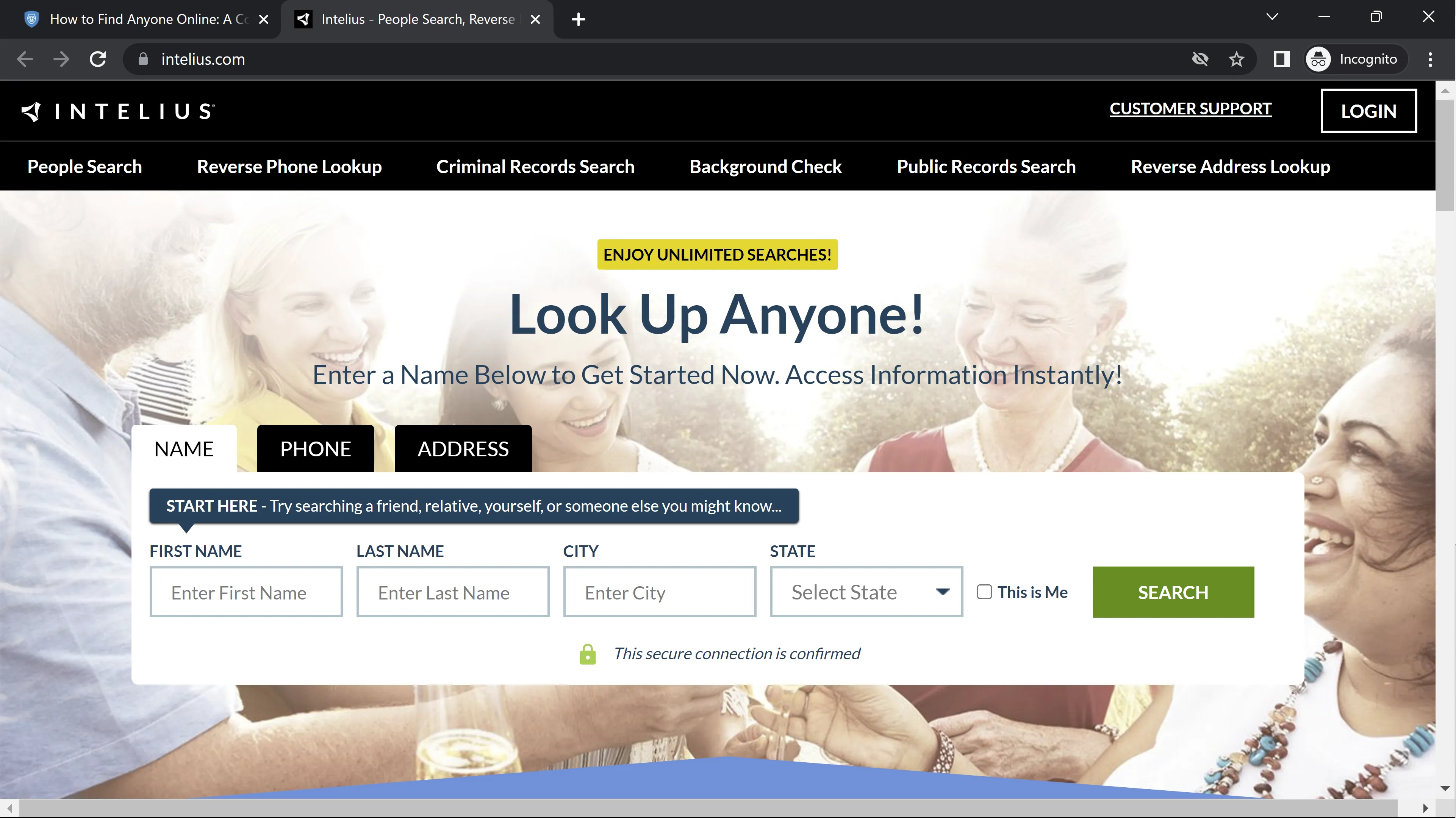This screenshot has width=1456, height=818.
Task: Reload the page with the refresh icon
Action: pyautogui.click(x=99, y=59)
